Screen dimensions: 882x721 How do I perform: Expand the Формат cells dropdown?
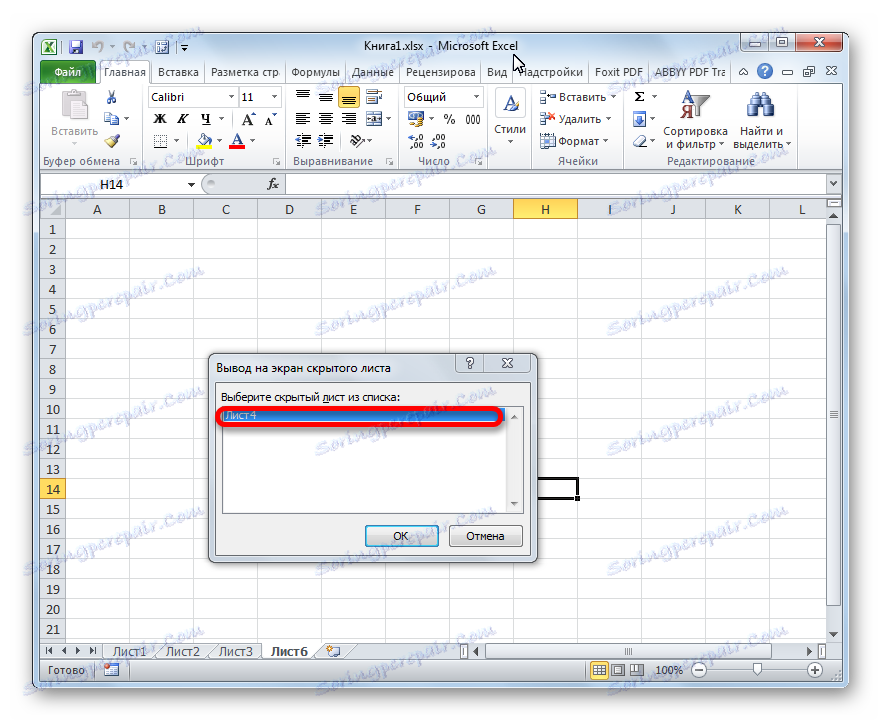(x=606, y=141)
